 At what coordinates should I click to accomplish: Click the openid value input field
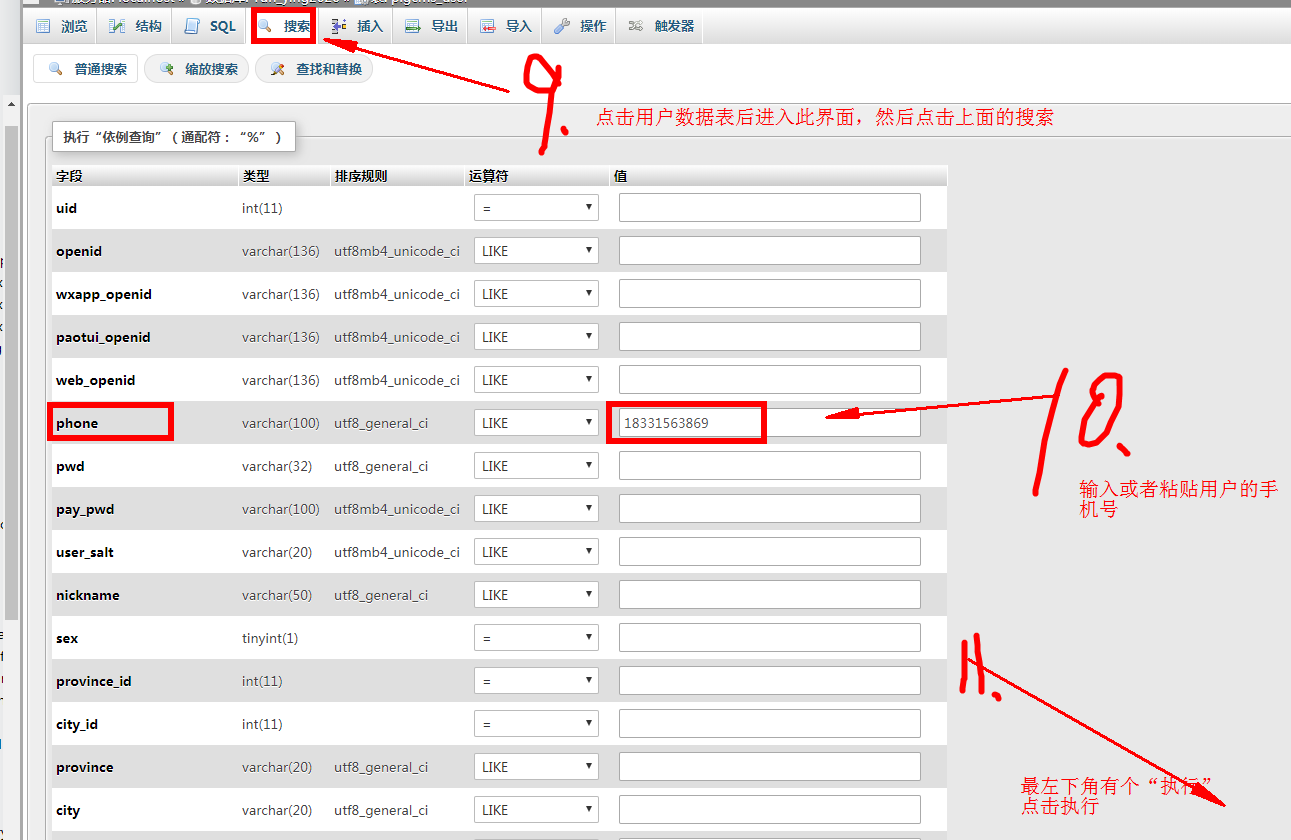770,251
